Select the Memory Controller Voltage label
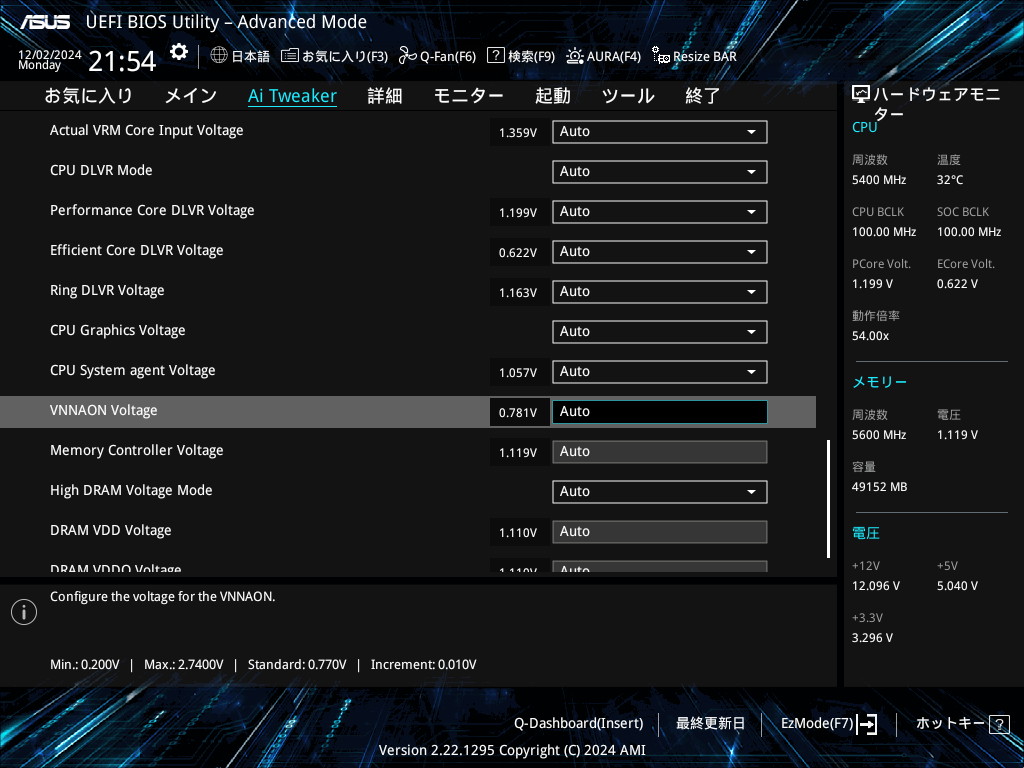Screen dimensions: 1024x768 136,451
